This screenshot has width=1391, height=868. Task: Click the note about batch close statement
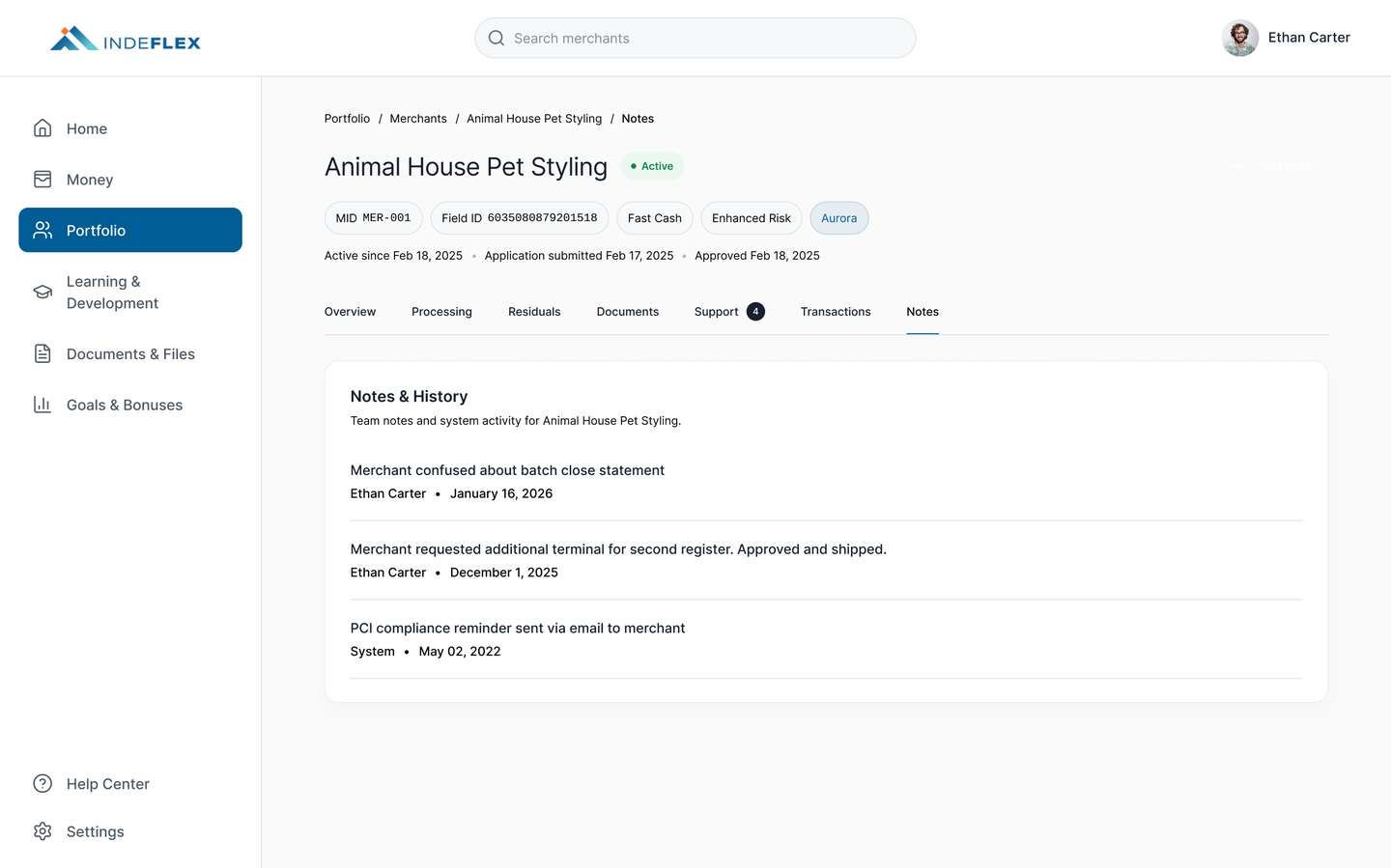coord(507,470)
